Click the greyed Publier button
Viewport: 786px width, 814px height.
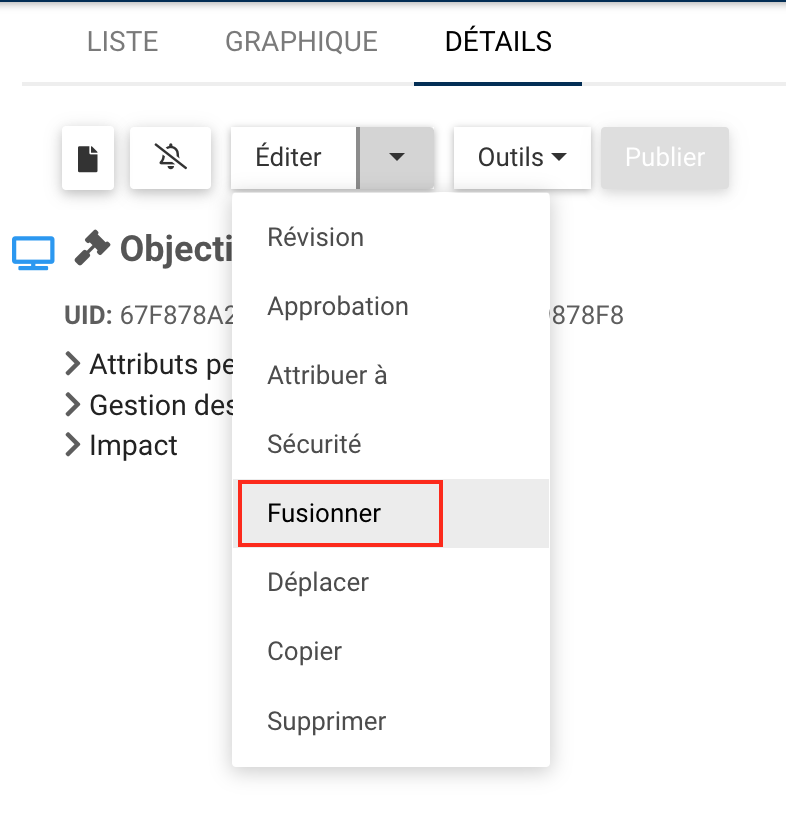pos(665,158)
